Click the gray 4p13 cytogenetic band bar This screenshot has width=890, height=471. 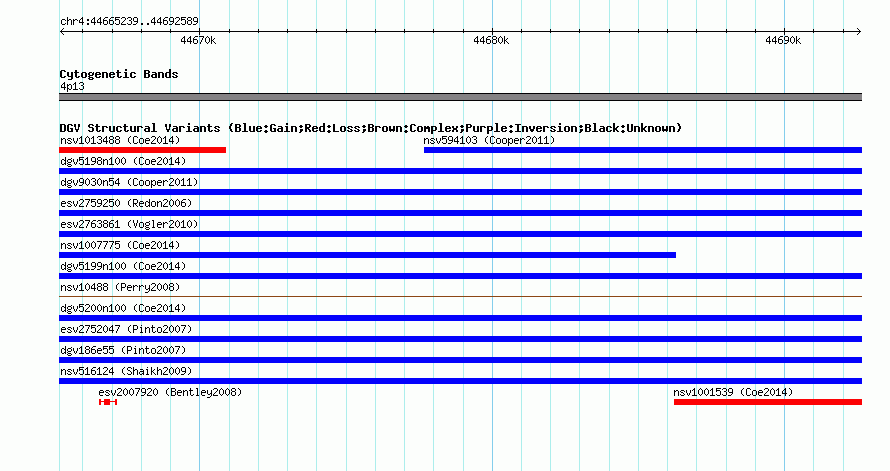[460, 97]
